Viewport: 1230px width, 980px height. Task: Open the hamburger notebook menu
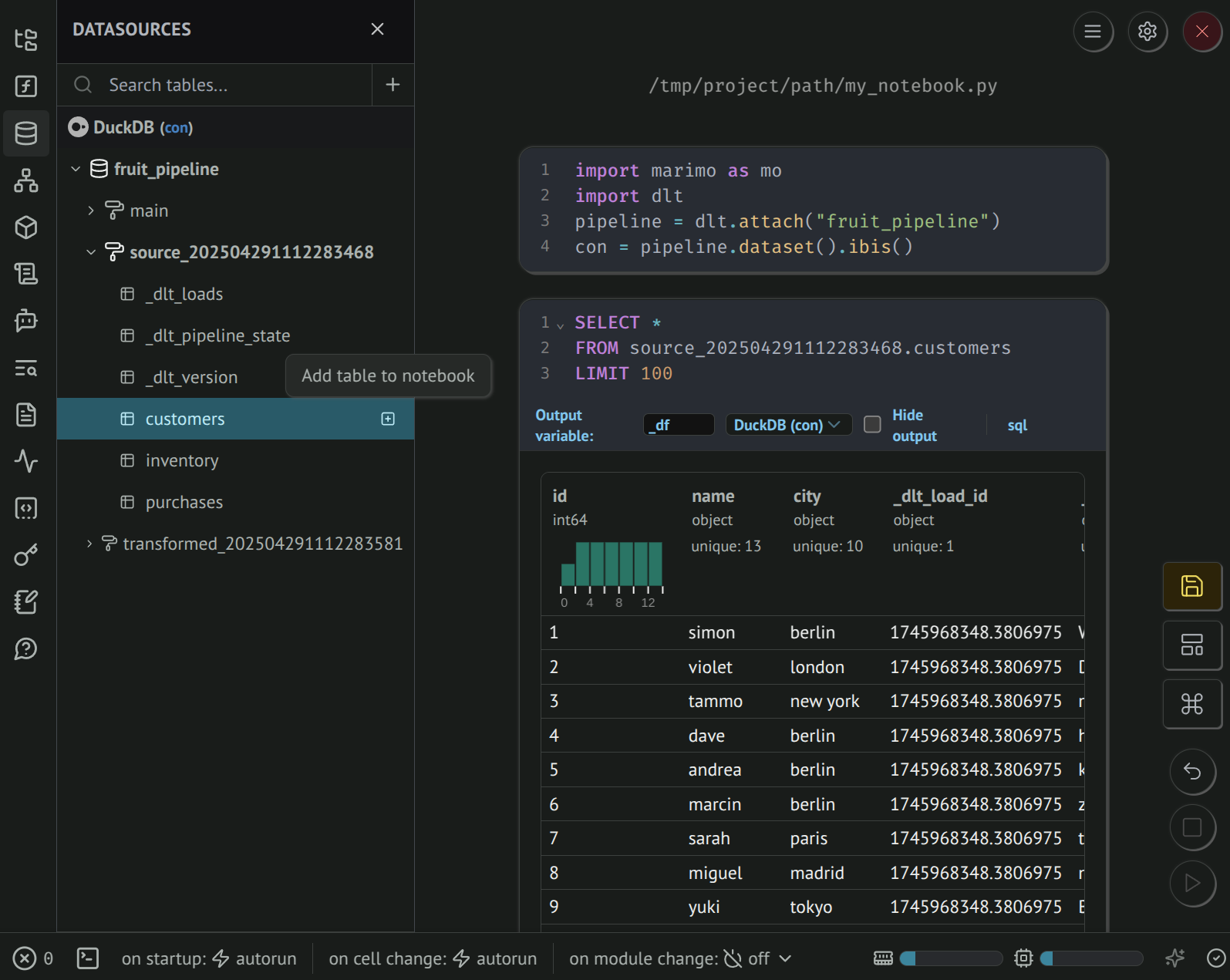pyautogui.click(x=1093, y=32)
